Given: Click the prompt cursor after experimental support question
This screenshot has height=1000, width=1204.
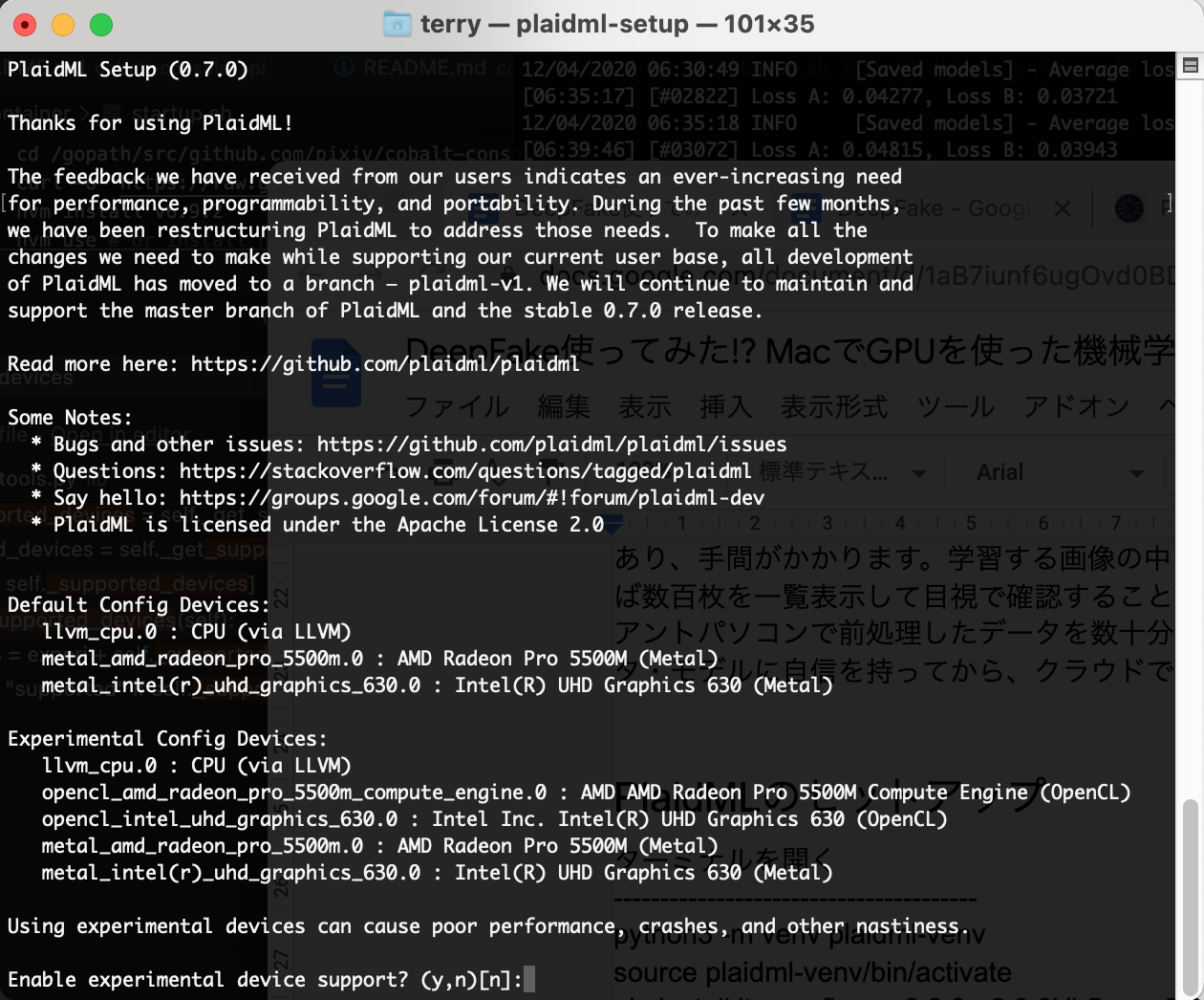Looking at the screenshot, I should [529, 979].
